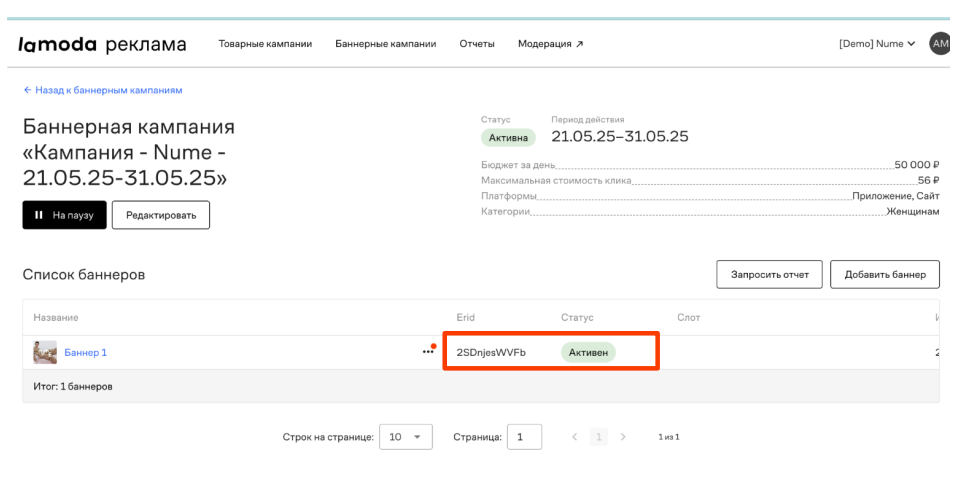Click the Название column header
Screen dimensions: 967x477
tap(56, 317)
